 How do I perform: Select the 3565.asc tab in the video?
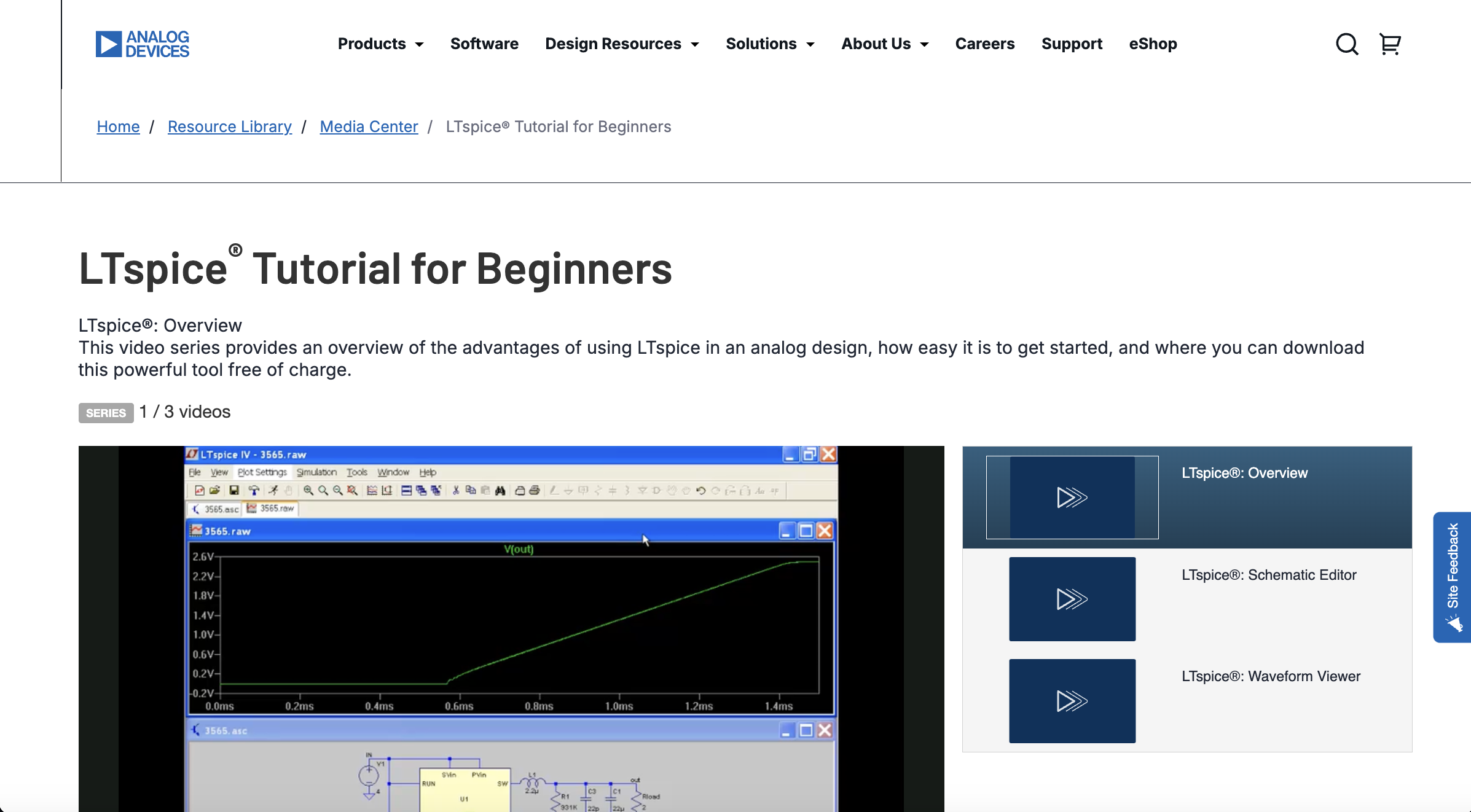point(216,509)
